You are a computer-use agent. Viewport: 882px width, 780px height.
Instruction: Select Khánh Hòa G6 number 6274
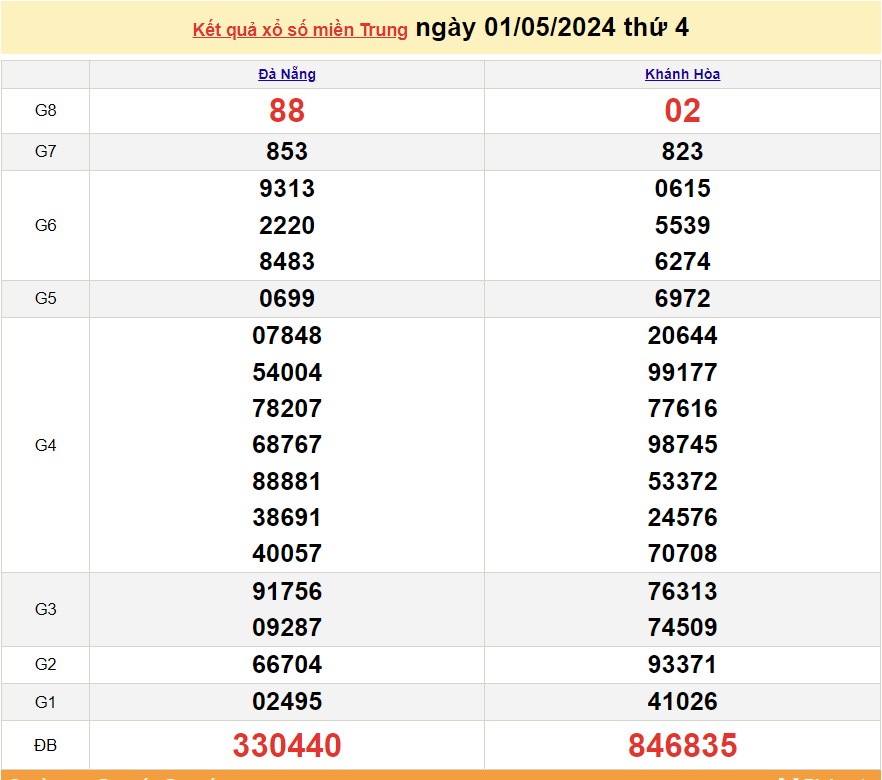pyautogui.click(x=682, y=262)
